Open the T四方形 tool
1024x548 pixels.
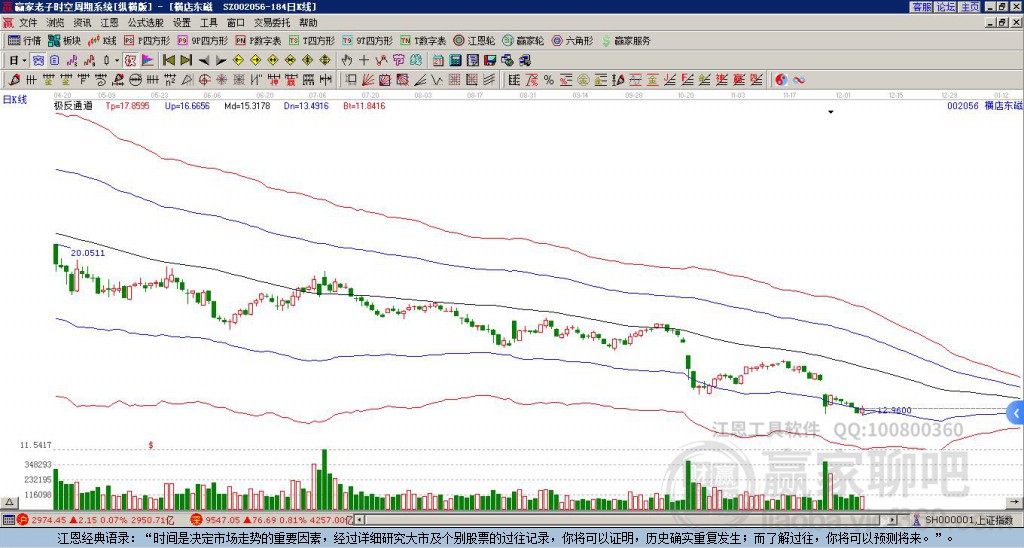coord(312,40)
